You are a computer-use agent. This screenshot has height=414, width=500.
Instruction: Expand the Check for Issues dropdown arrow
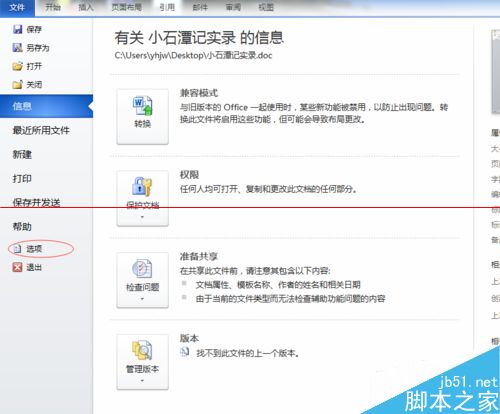[142, 299]
